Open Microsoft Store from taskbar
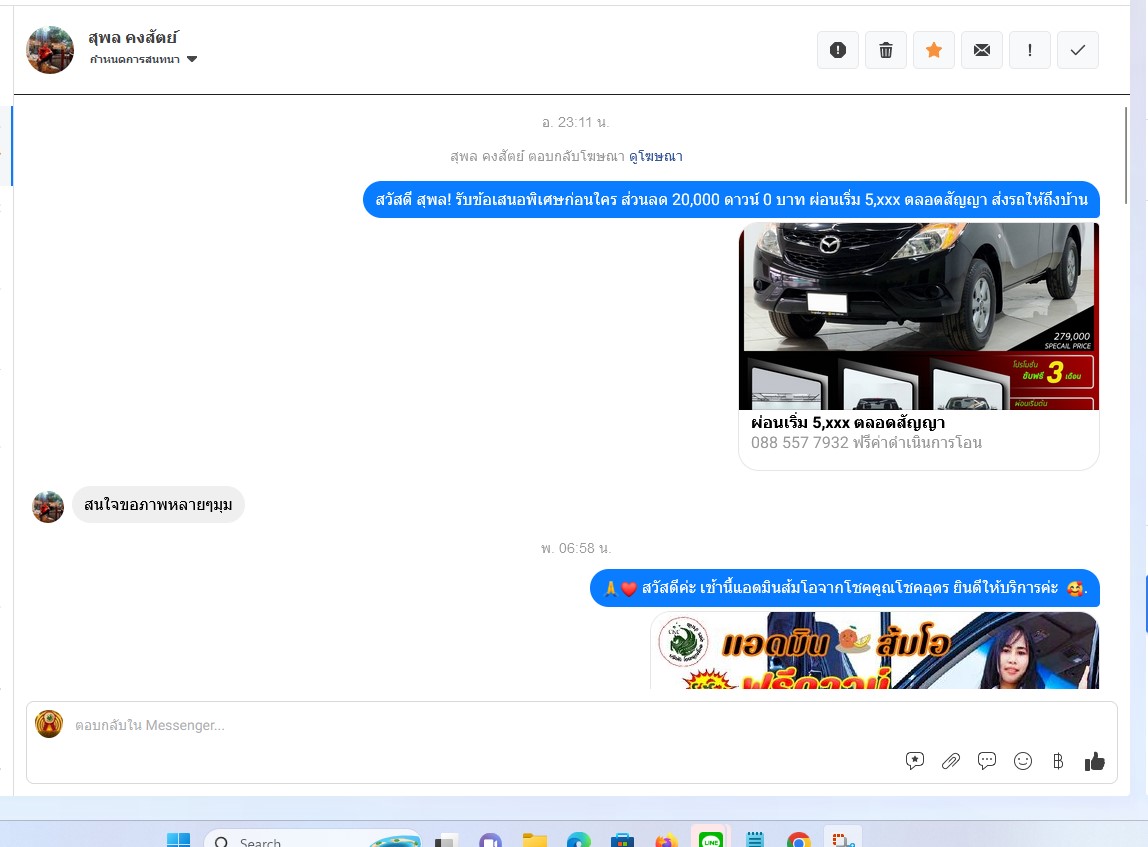Screen dimensions: 1148x847 coord(622,840)
